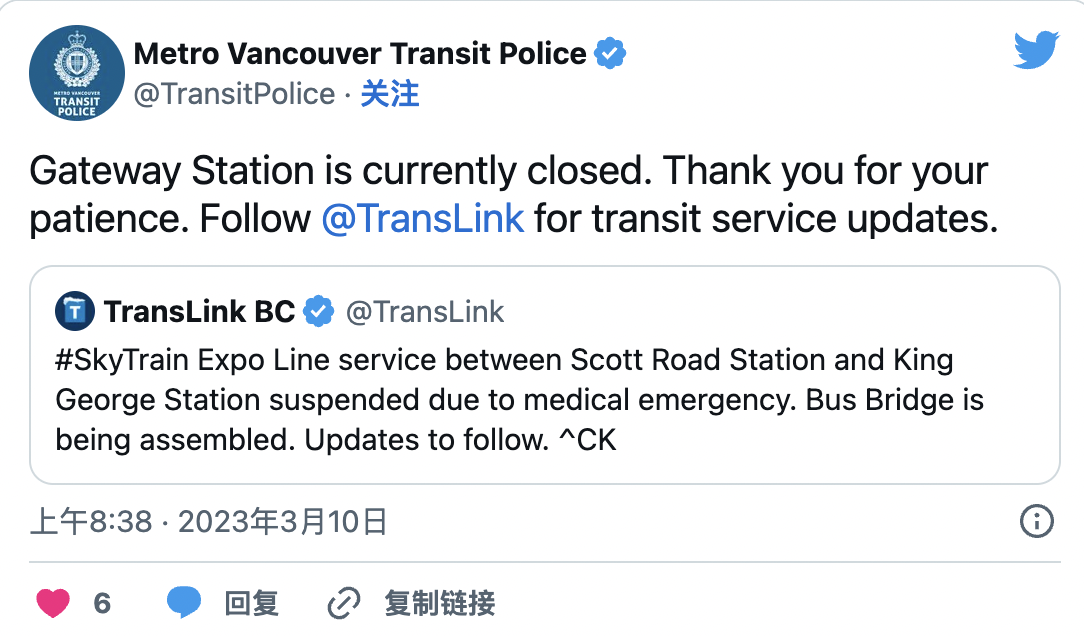Open the Twitter bird logo
The height and width of the screenshot is (636, 1084).
click(x=1036, y=50)
